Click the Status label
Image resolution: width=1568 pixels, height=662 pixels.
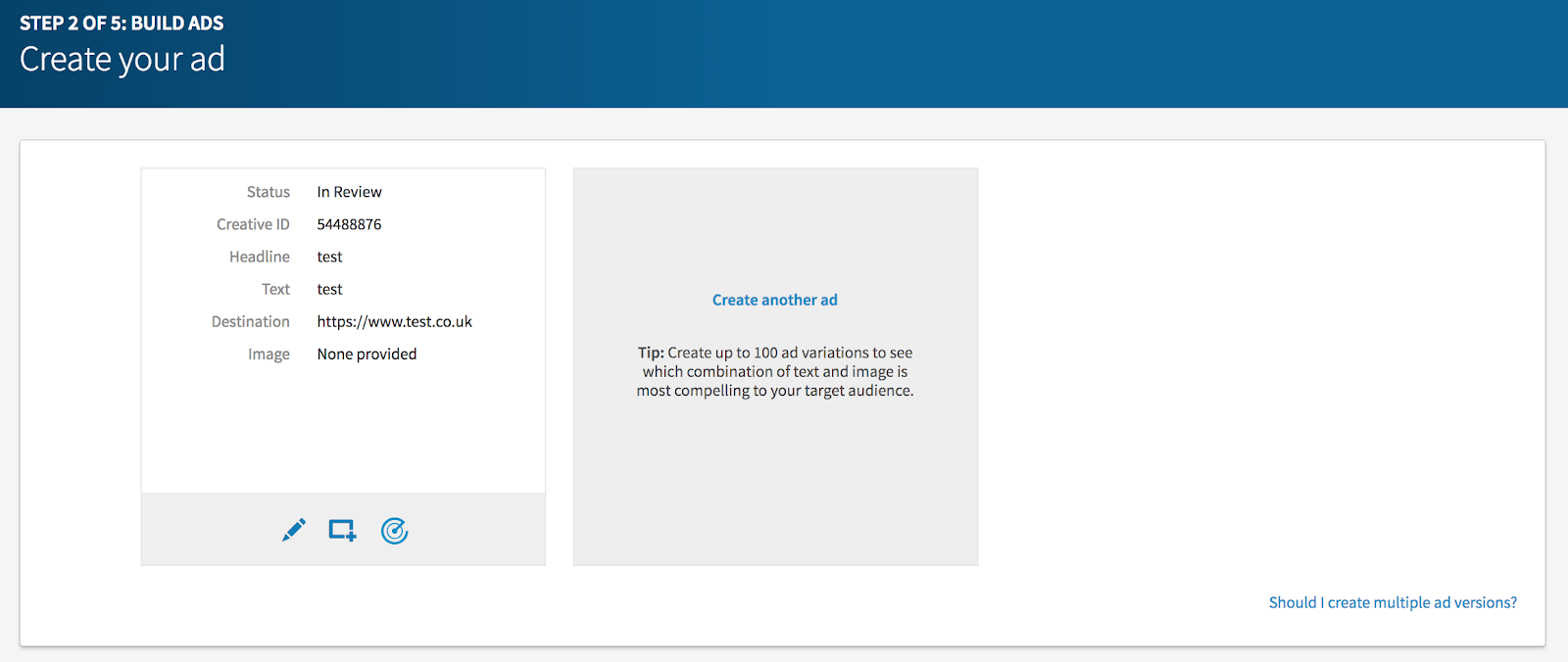pyautogui.click(x=269, y=192)
